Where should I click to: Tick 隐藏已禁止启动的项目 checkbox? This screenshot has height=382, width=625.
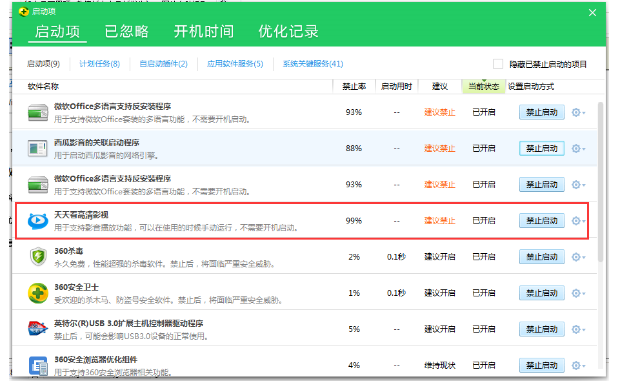(x=498, y=64)
